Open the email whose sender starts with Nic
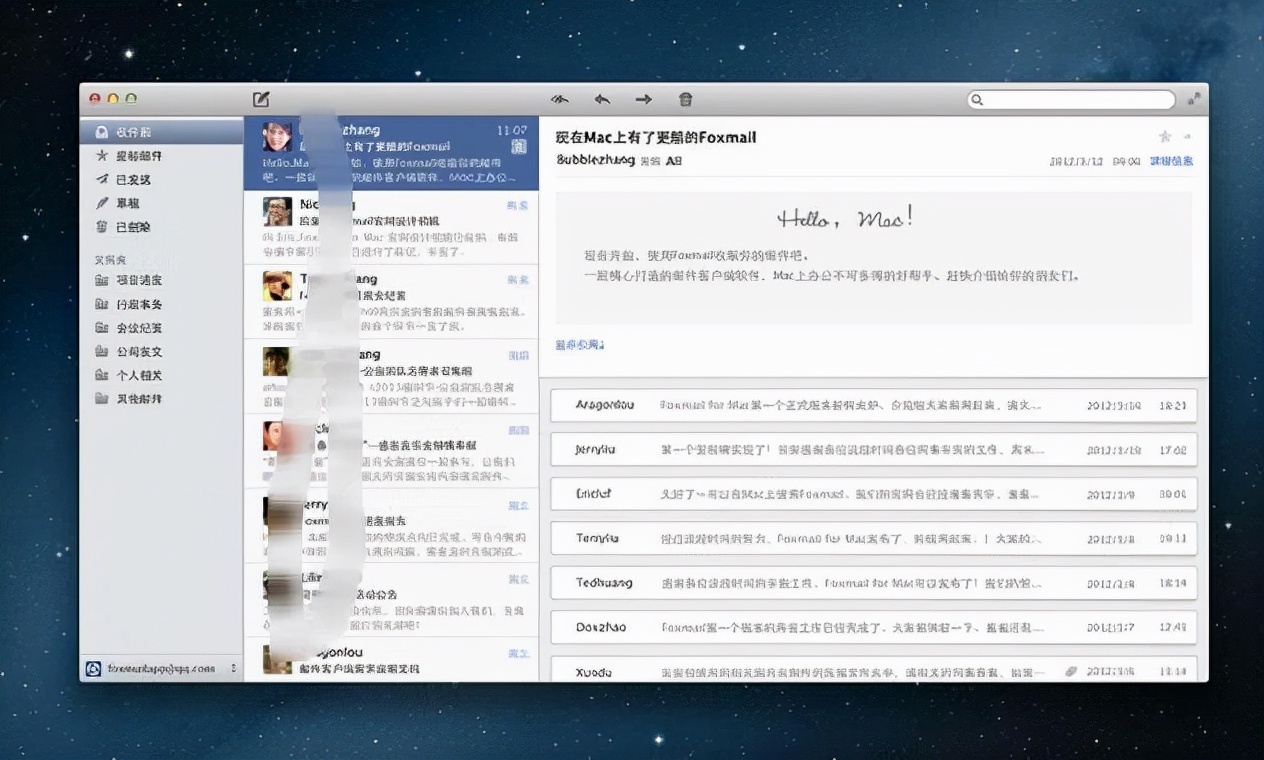Screen dimensions: 1264x760 (391, 227)
